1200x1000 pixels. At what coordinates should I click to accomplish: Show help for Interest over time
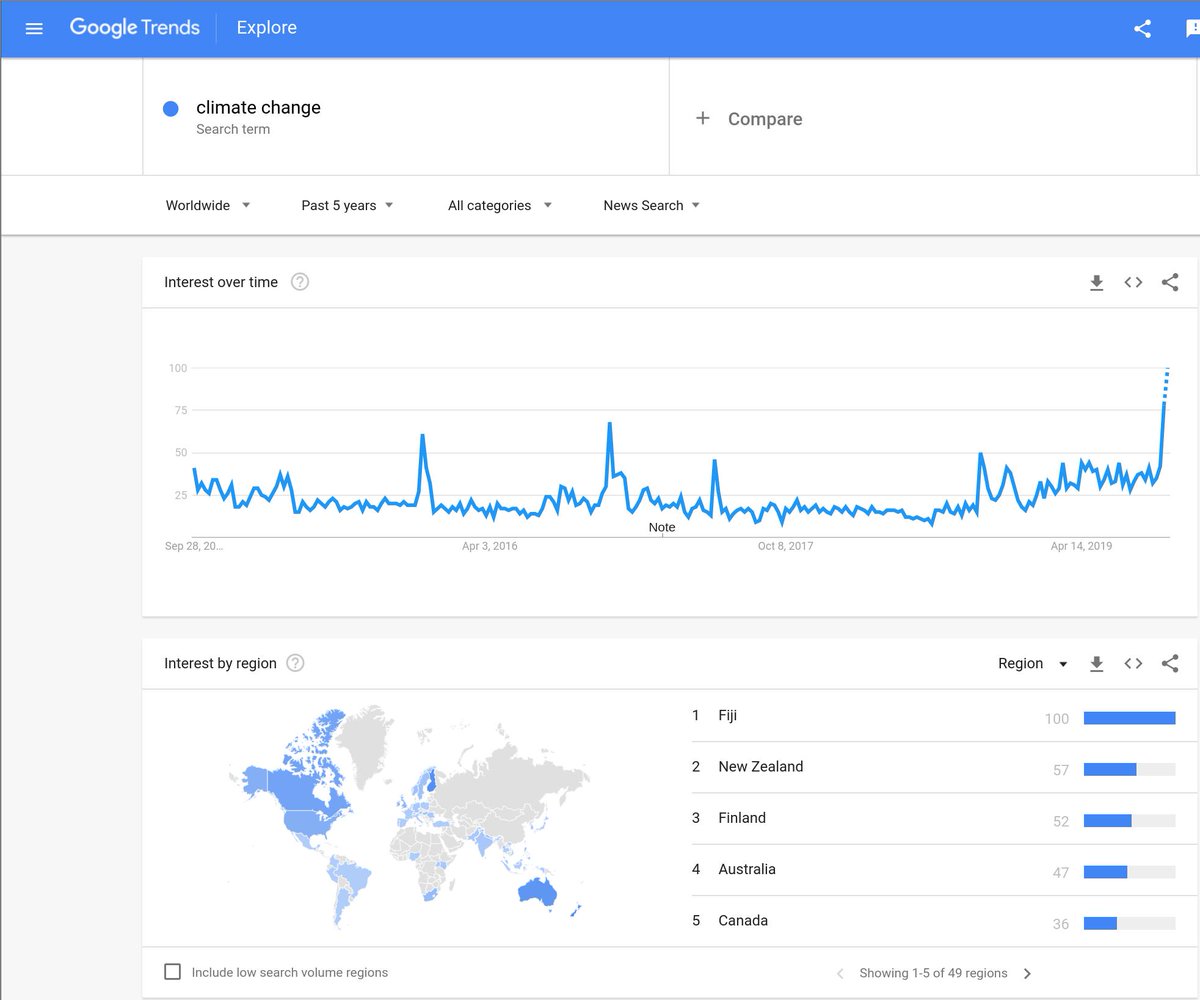pos(300,282)
